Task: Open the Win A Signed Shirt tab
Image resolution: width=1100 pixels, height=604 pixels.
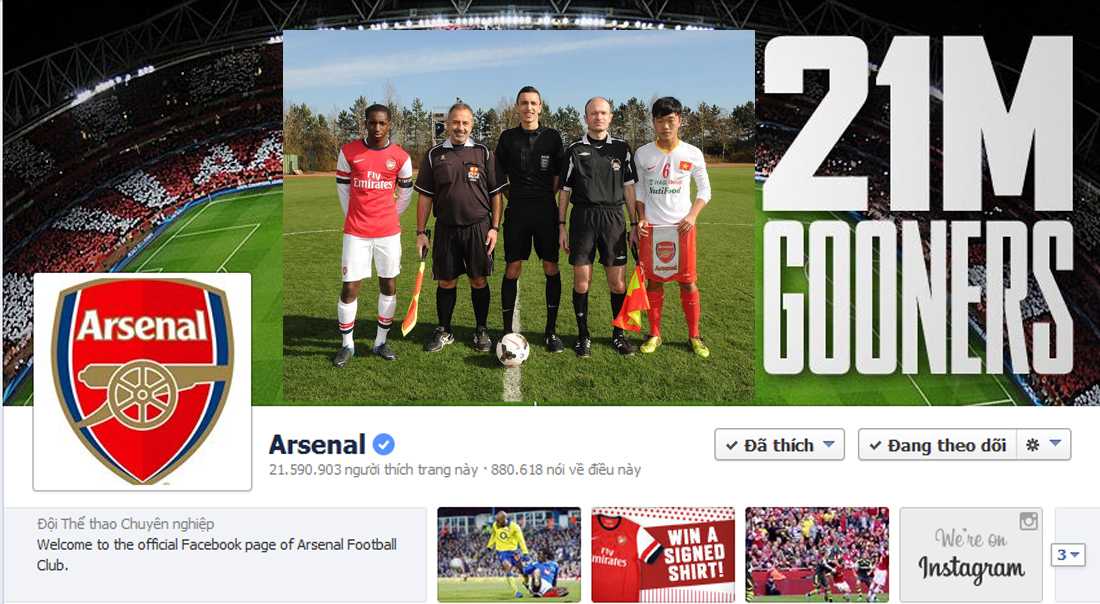Action: coord(663,555)
